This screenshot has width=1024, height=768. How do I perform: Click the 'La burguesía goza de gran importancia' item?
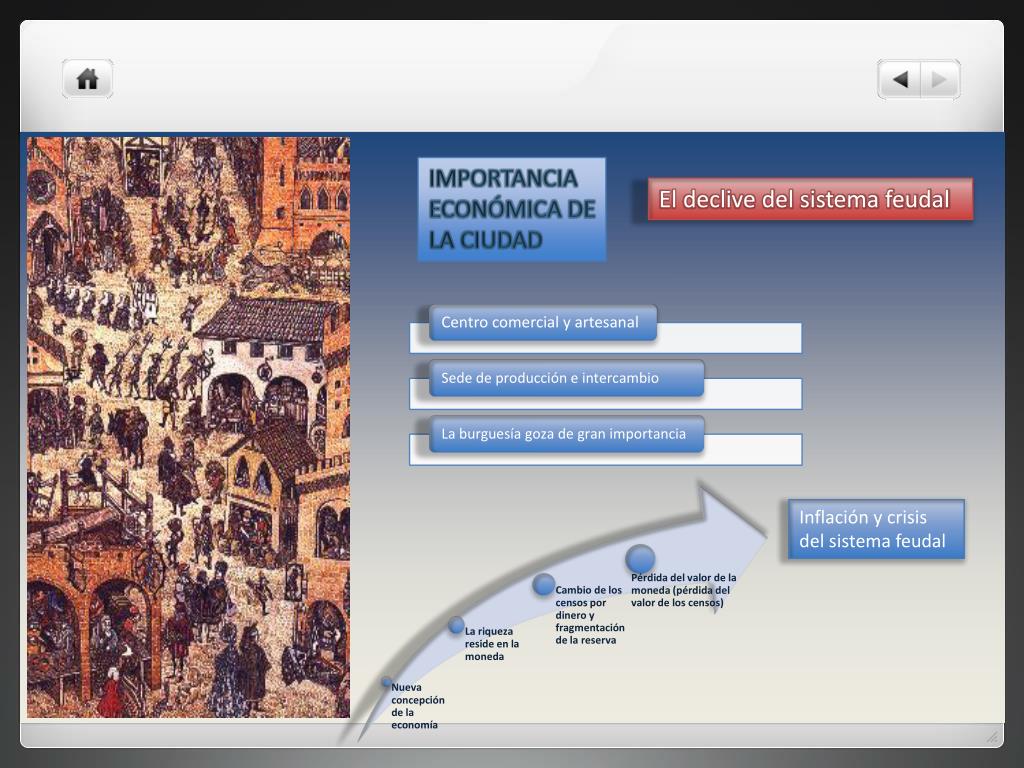(x=566, y=434)
